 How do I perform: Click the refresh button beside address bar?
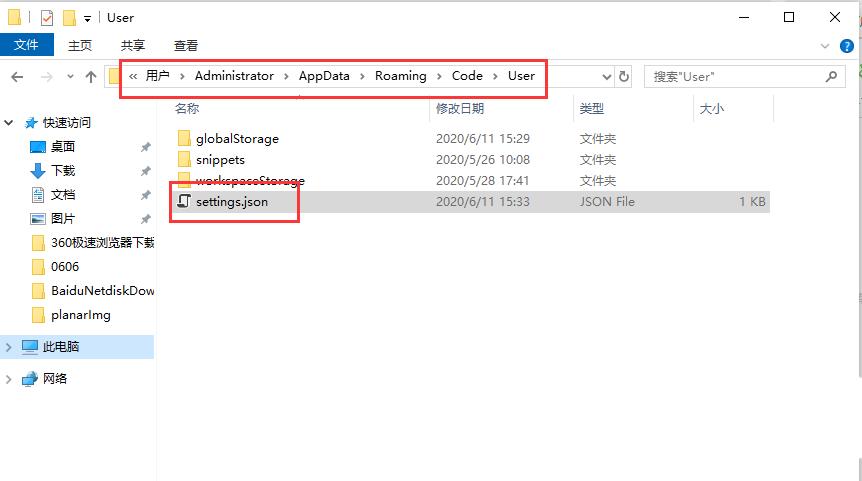pyautogui.click(x=625, y=77)
